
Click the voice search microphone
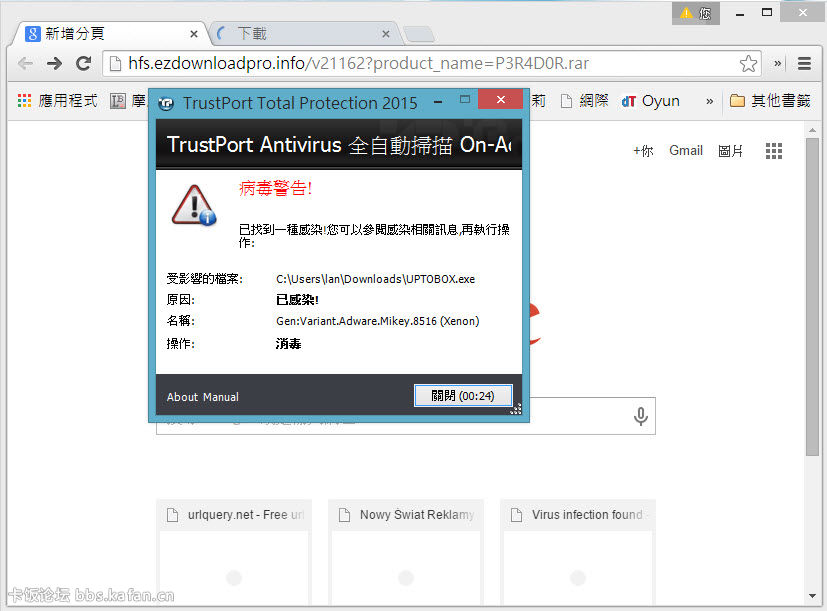click(641, 416)
